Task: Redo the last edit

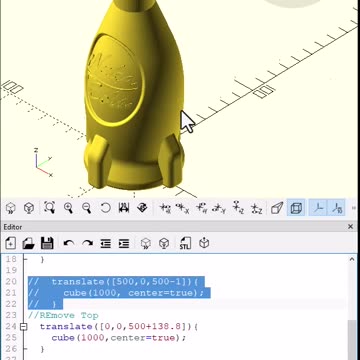Action: (x=87, y=243)
